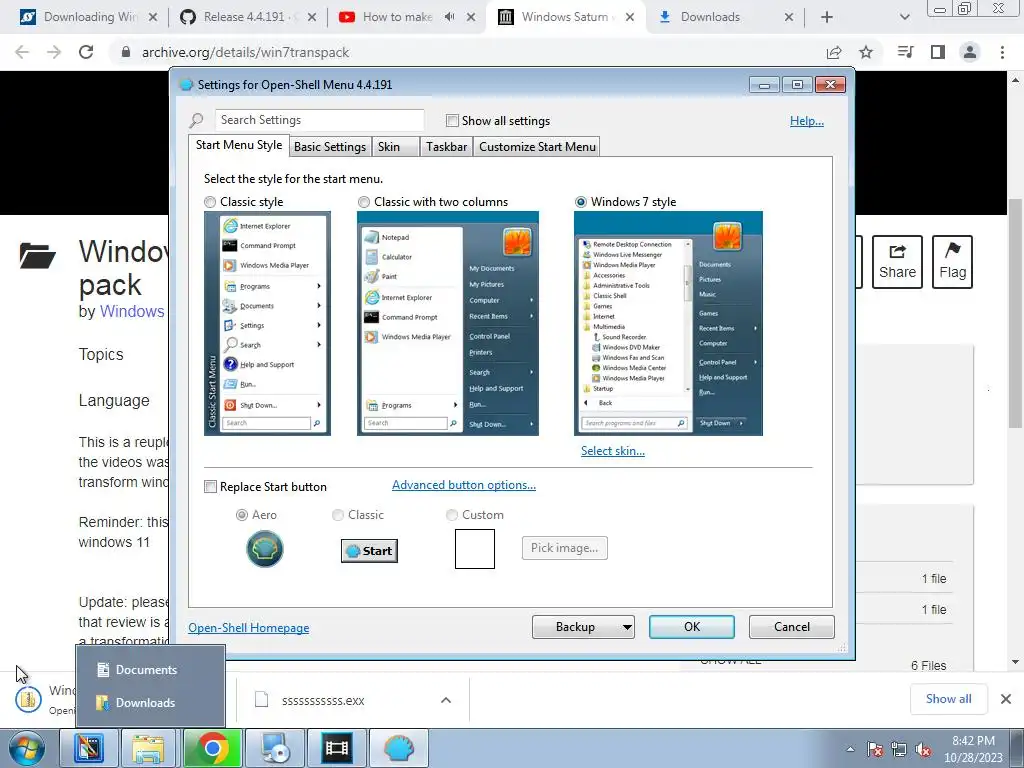Viewport: 1024px width, 768px height.
Task: Click Select skin... link
Action: [613, 451]
